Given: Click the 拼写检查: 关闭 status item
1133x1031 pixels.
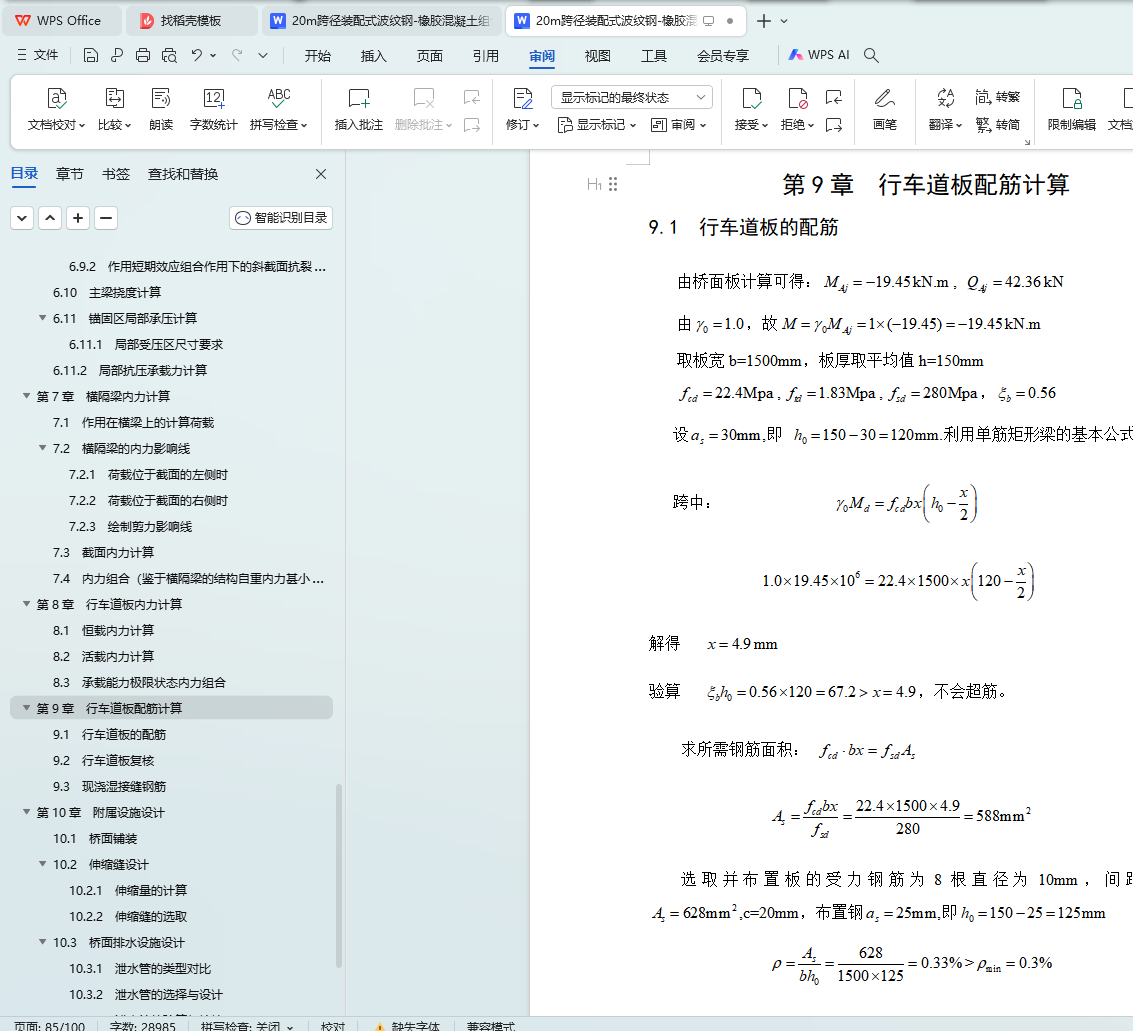Looking at the screenshot, I should (246, 1025).
